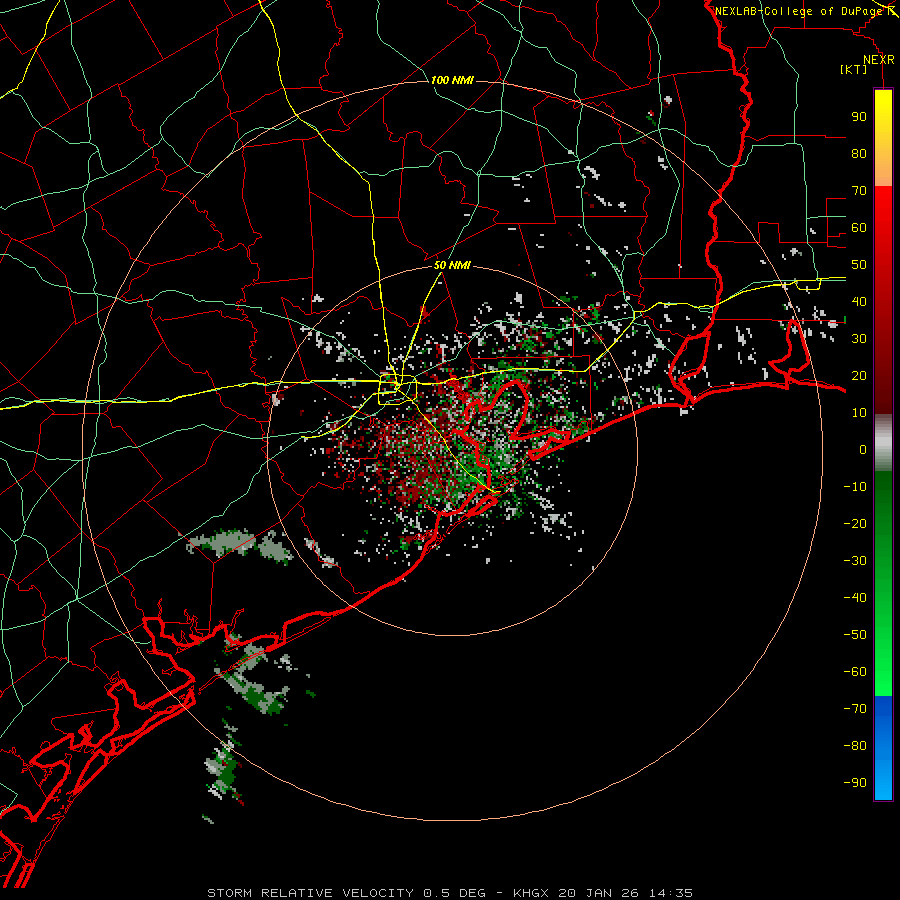
Task: Click the -50 value on the velocity scale
Action: [855, 635]
